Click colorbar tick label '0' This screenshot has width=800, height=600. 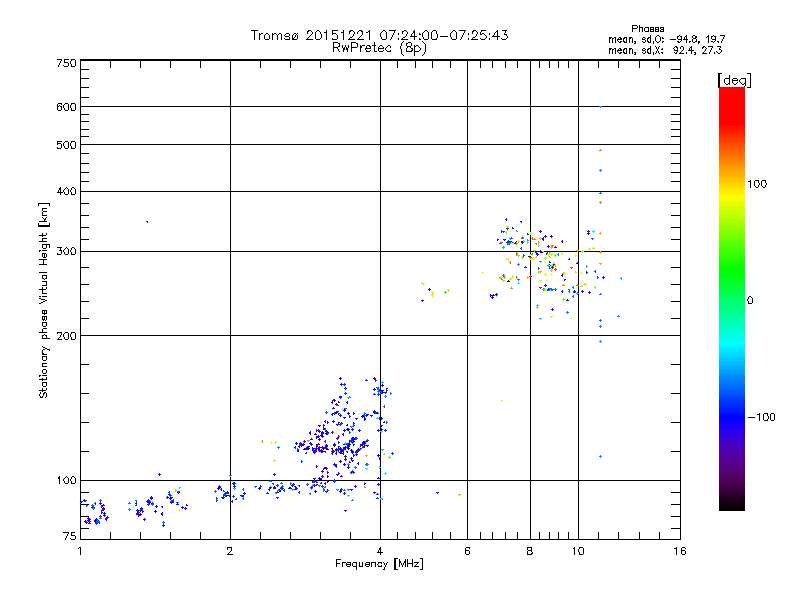click(750, 301)
